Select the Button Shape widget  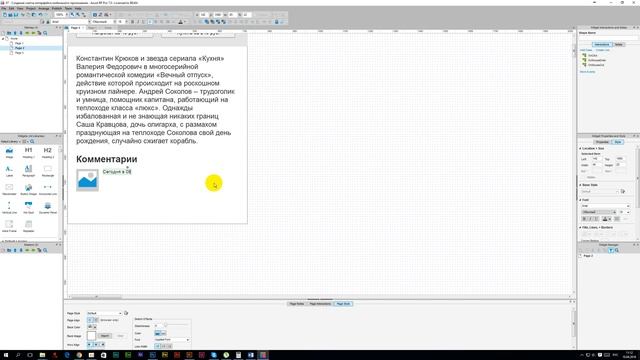coord(28,189)
